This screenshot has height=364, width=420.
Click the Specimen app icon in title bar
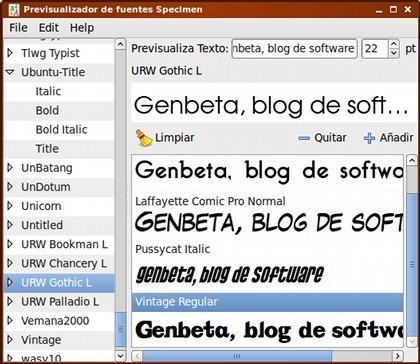pos(14,9)
